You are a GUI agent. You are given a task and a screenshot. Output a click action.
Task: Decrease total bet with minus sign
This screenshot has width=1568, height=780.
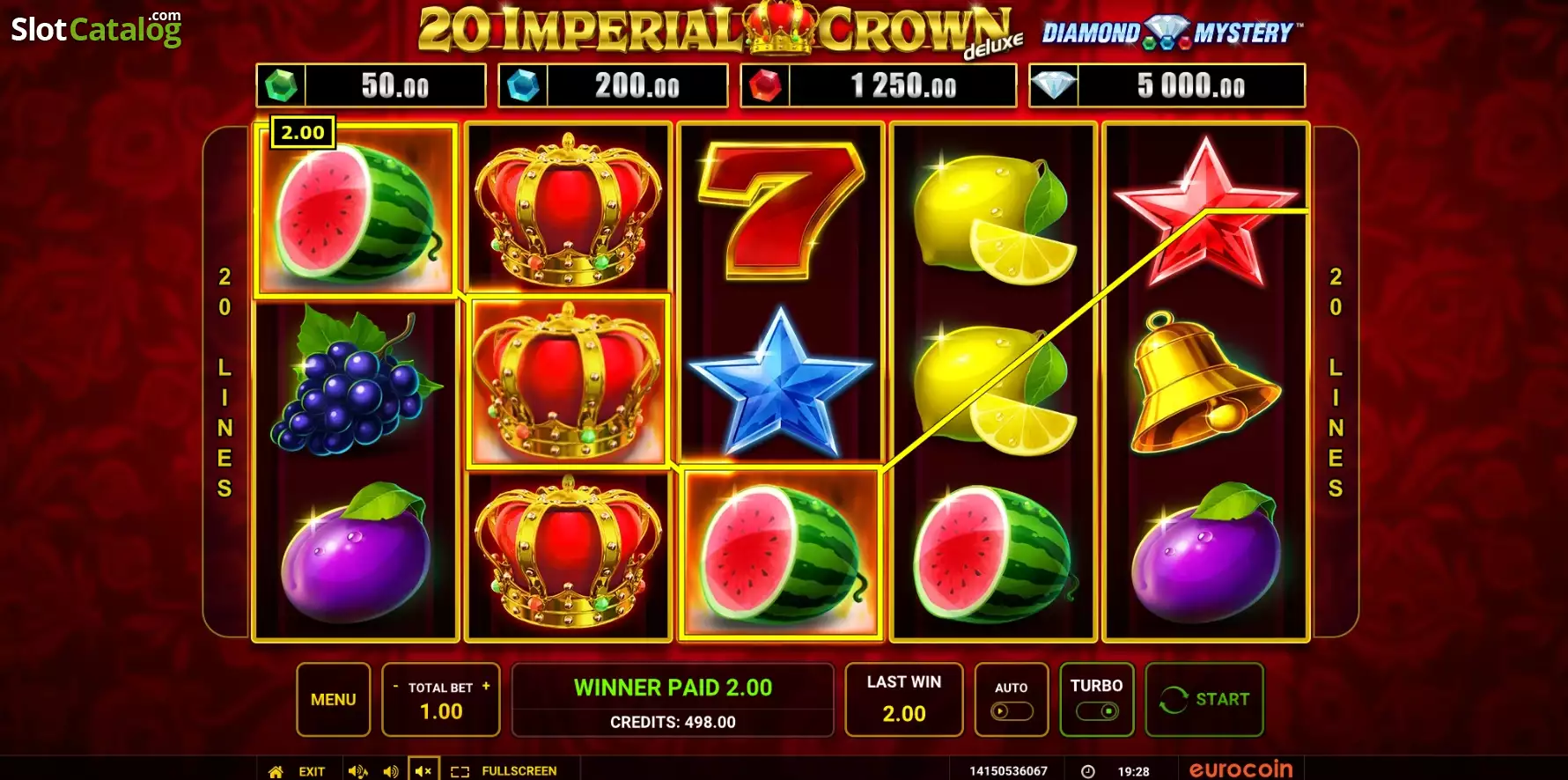point(395,686)
